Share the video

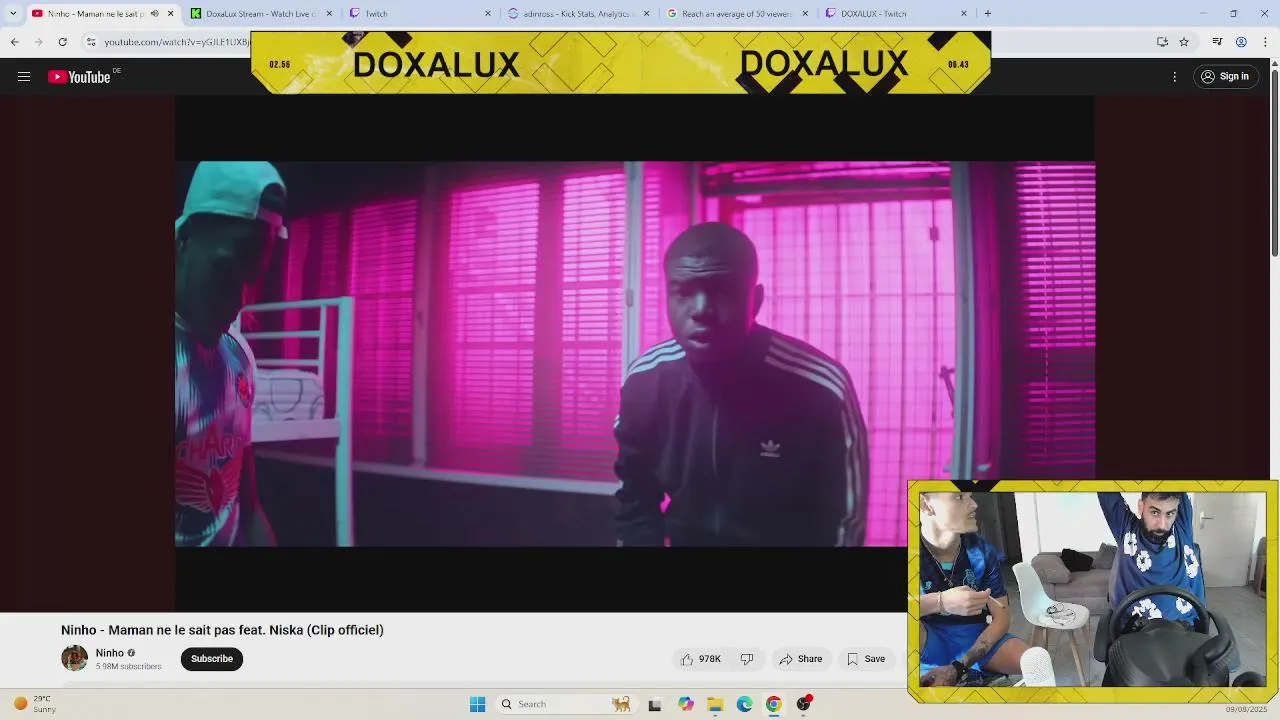click(801, 659)
